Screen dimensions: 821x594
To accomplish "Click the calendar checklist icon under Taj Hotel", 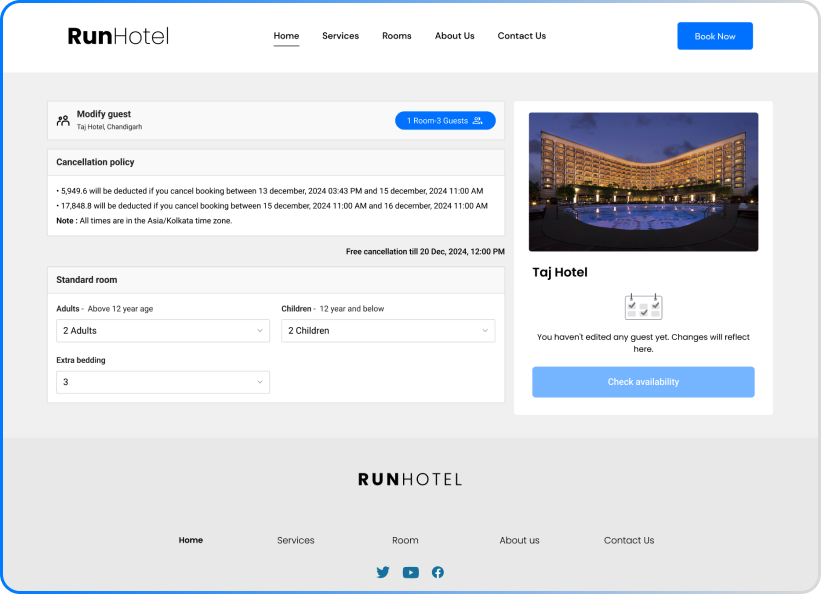I will click(x=643, y=306).
